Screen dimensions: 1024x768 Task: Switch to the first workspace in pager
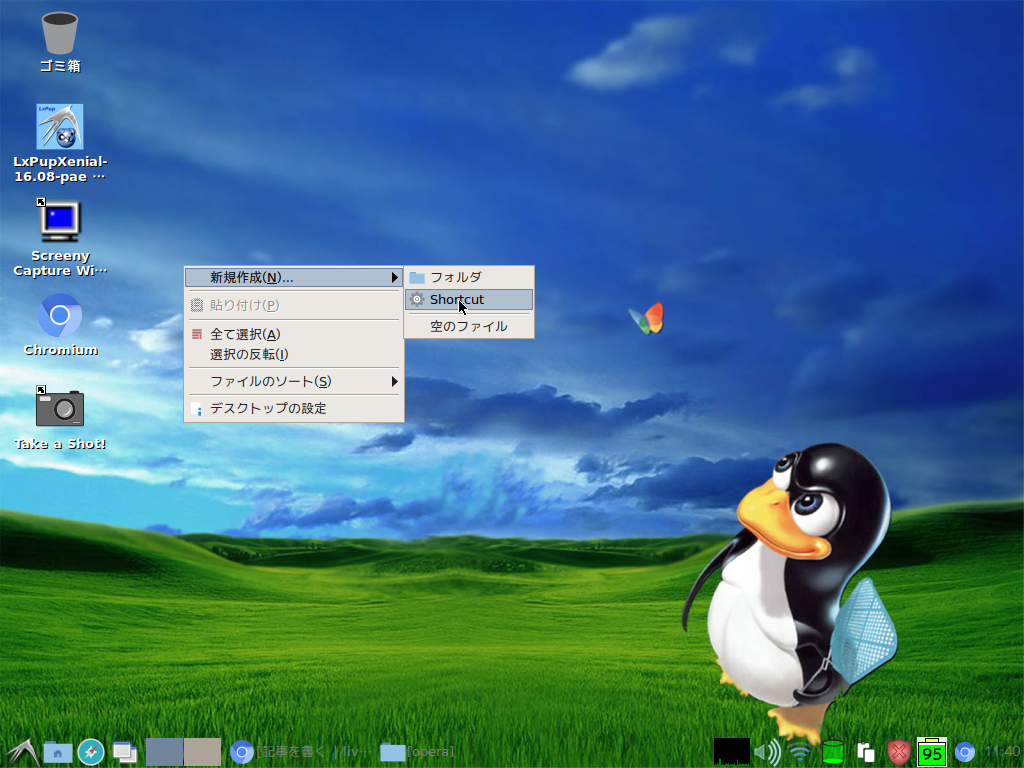click(x=164, y=752)
